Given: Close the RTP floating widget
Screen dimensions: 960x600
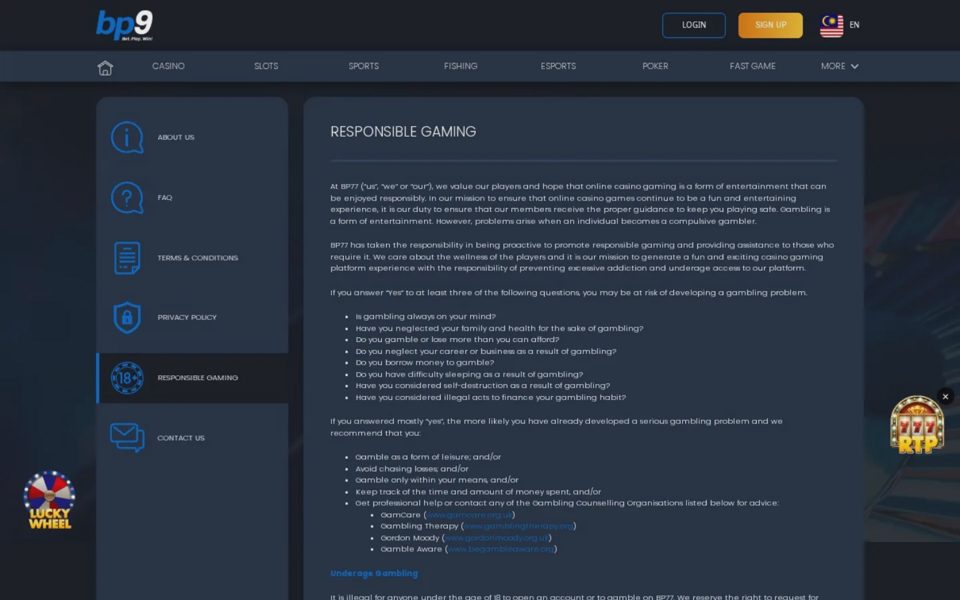Looking at the screenshot, I should click(945, 397).
